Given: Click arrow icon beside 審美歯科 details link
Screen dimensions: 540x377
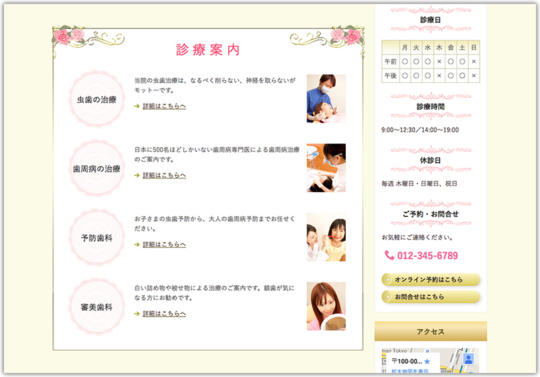Looking at the screenshot, I should [x=137, y=314].
